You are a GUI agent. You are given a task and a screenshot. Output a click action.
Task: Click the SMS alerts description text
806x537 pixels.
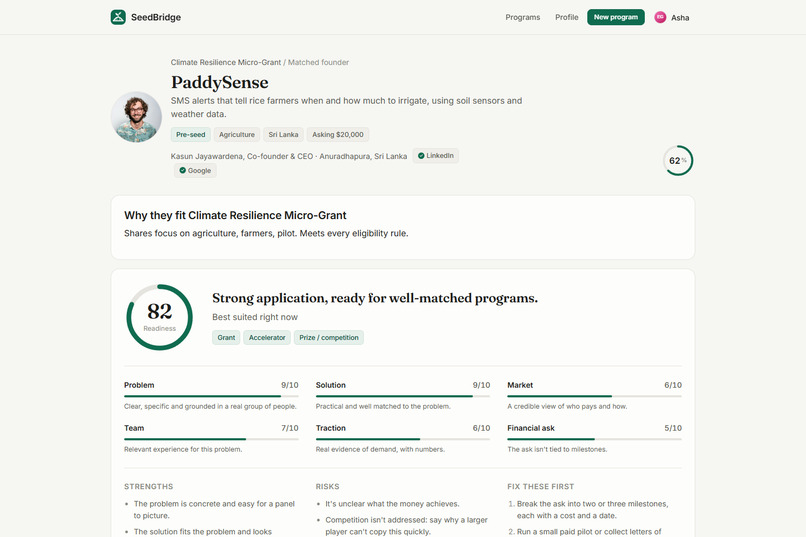(346, 107)
